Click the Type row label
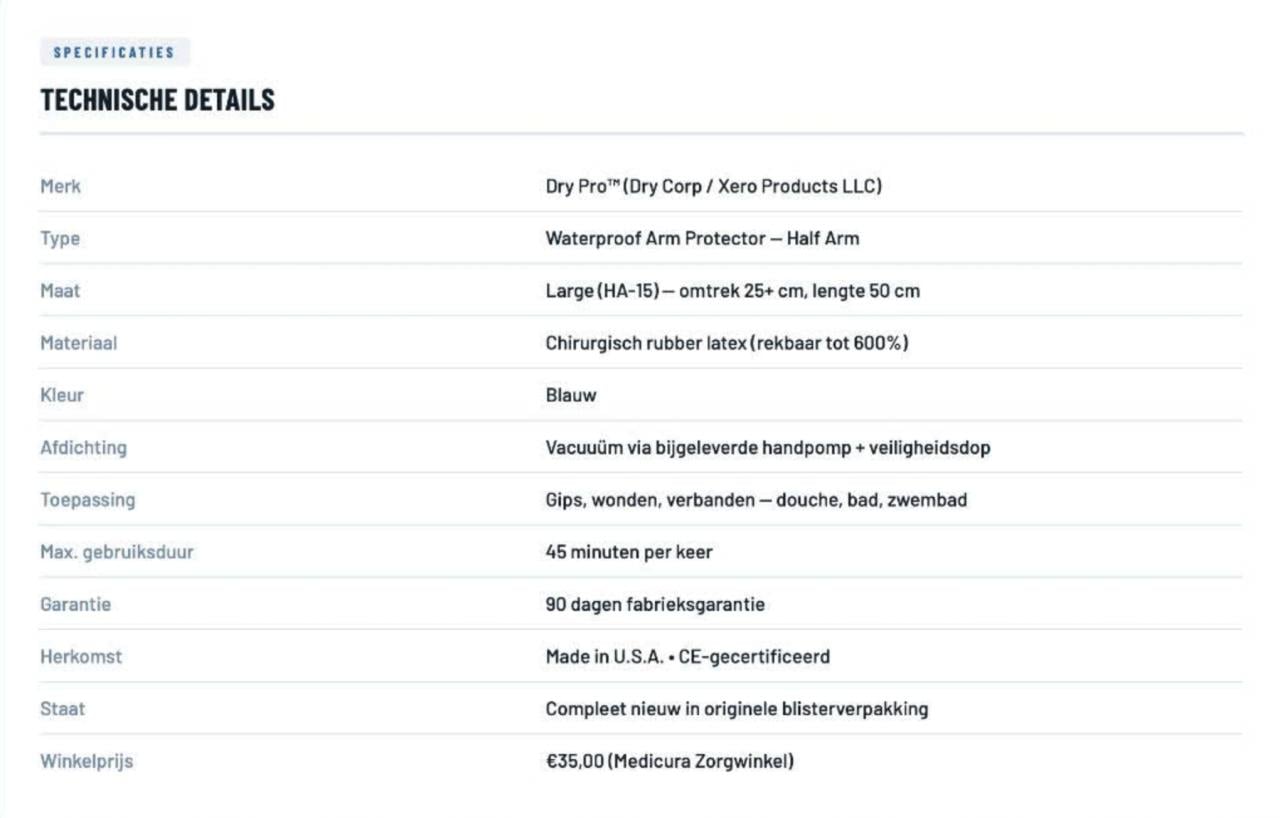 click(x=60, y=238)
